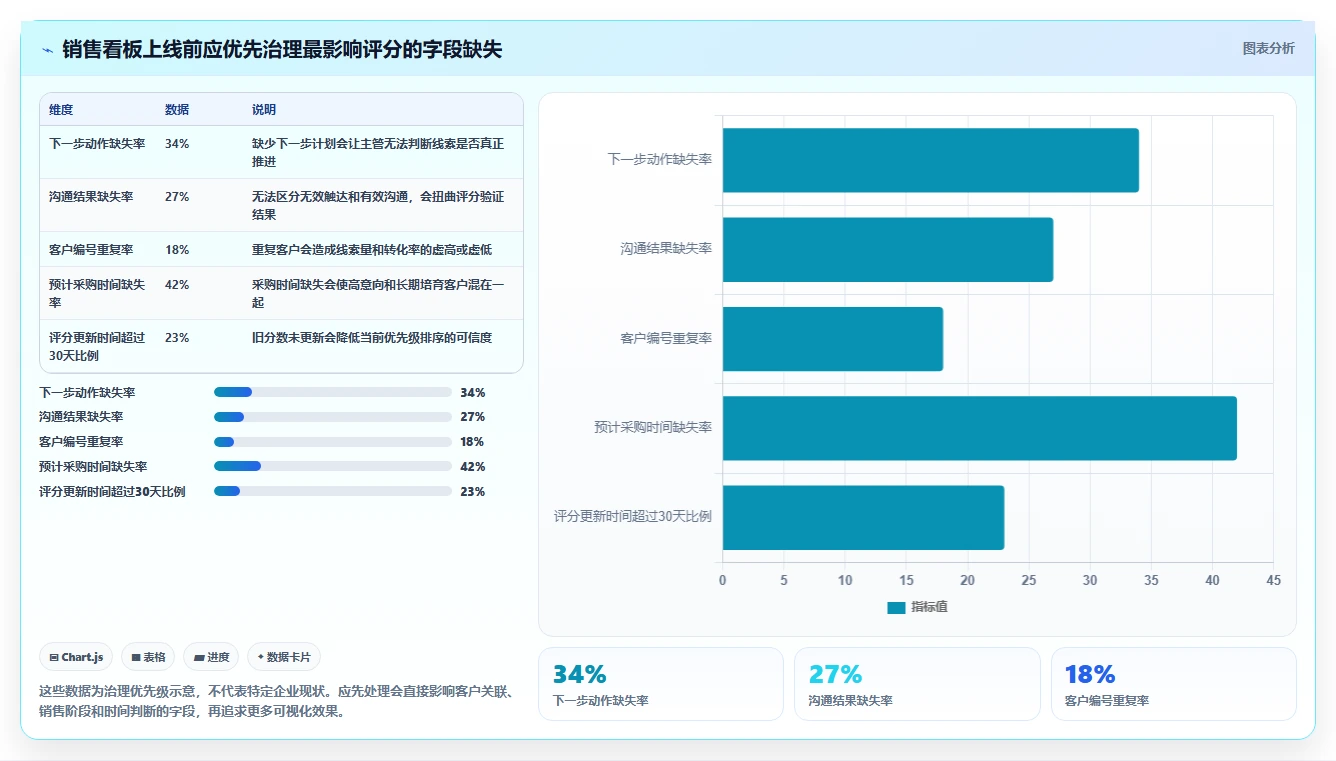Screen dimensions: 1336x761
Task: Select the 客户编号重复率 table row label
Action: pos(91,250)
